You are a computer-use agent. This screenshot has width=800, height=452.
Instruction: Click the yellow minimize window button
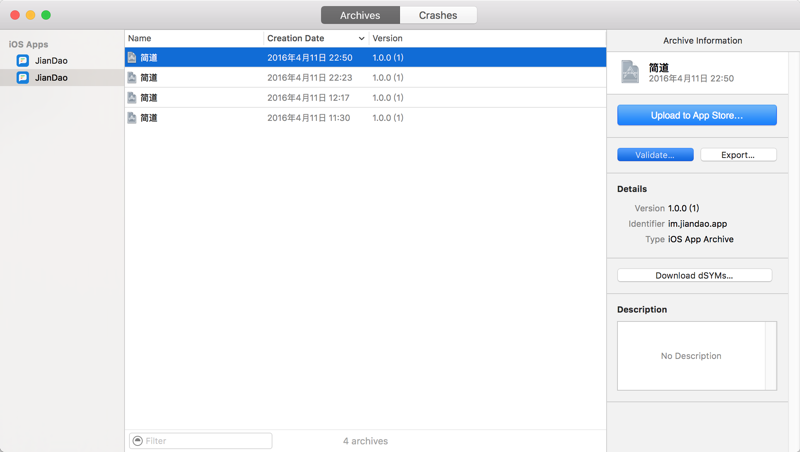[31, 15]
